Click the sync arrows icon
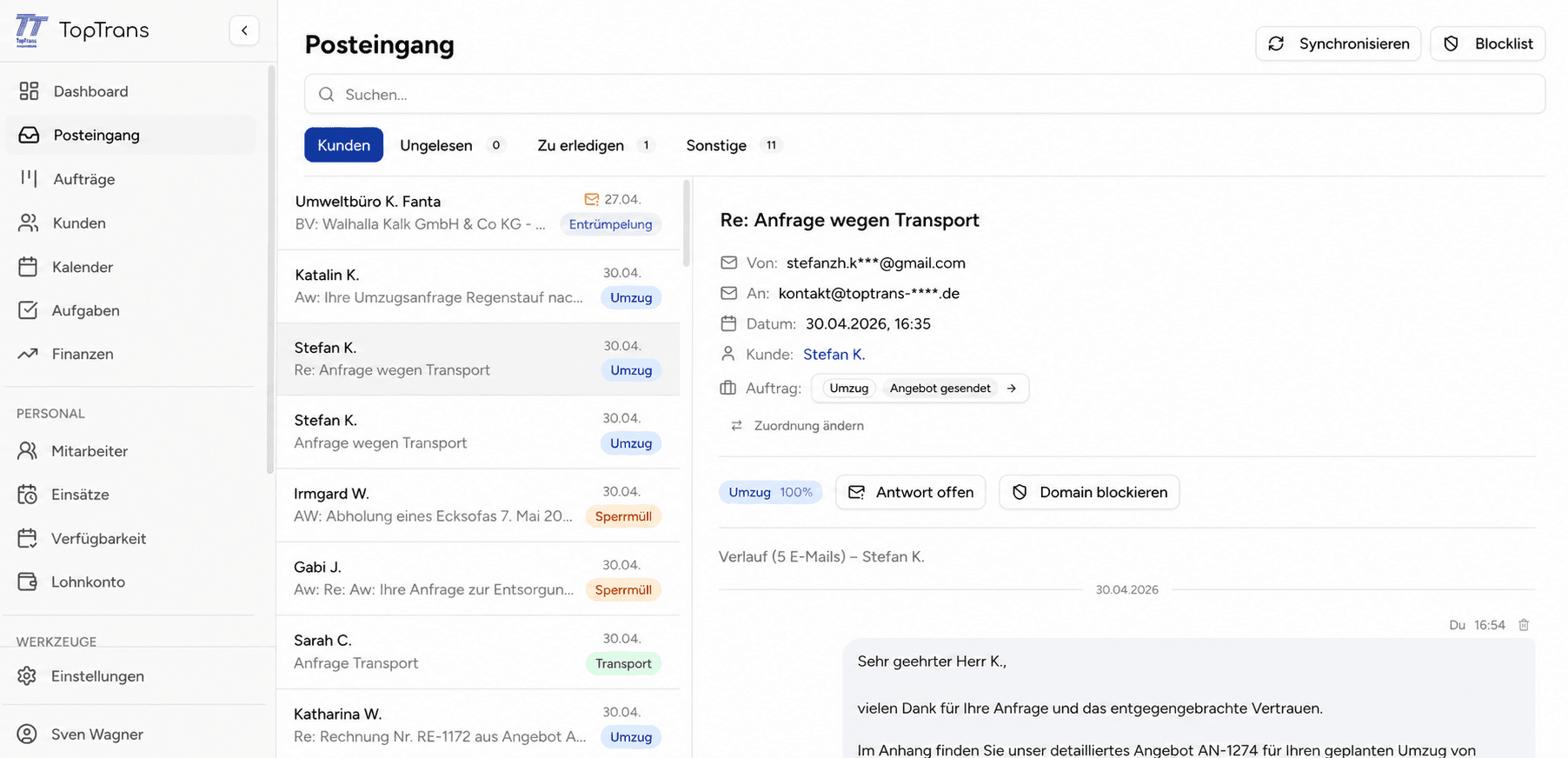 click(x=1276, y=43)
